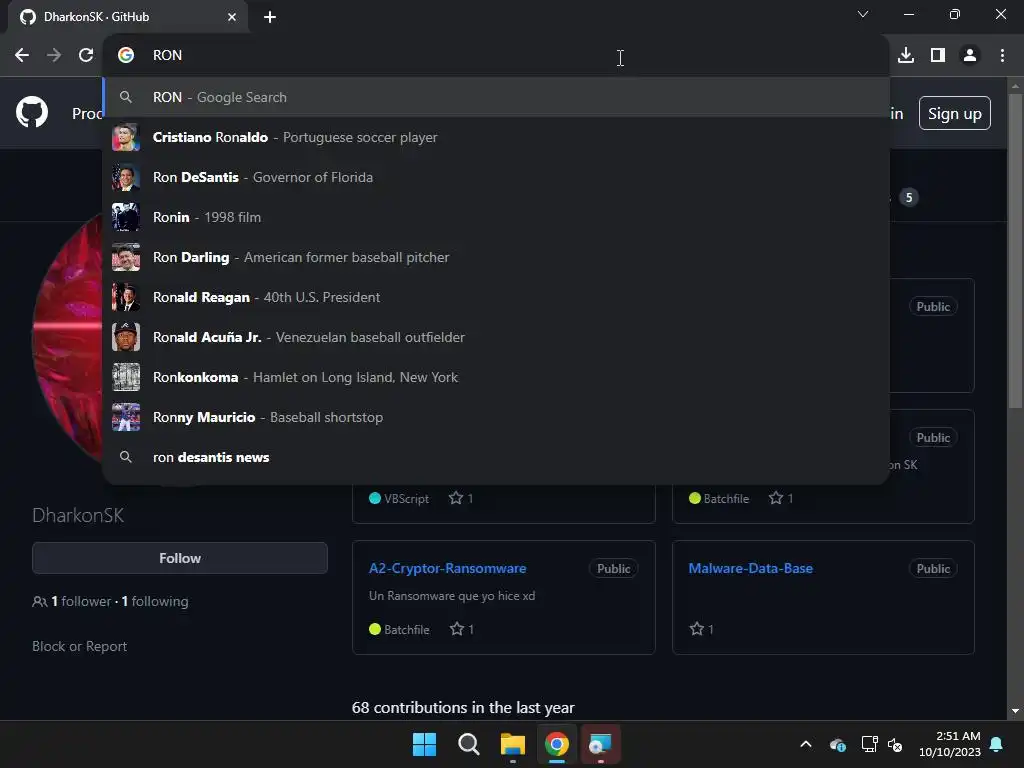1024x768 pixels.
Task: Click the GitHub octocat logo
Action: click(32, 112)
